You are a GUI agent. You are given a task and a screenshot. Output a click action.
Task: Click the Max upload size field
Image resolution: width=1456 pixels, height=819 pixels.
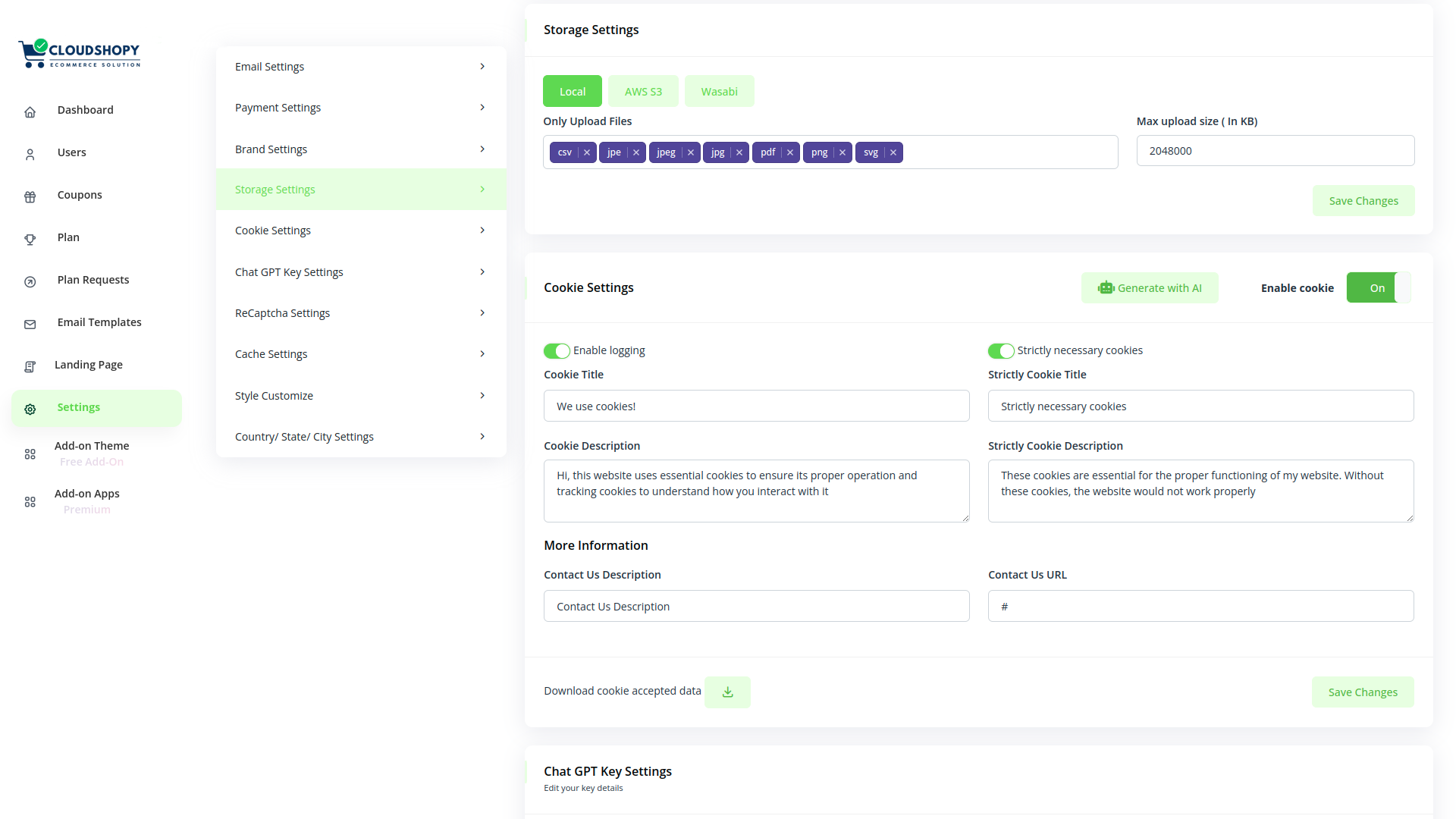tap(1275, 151)
